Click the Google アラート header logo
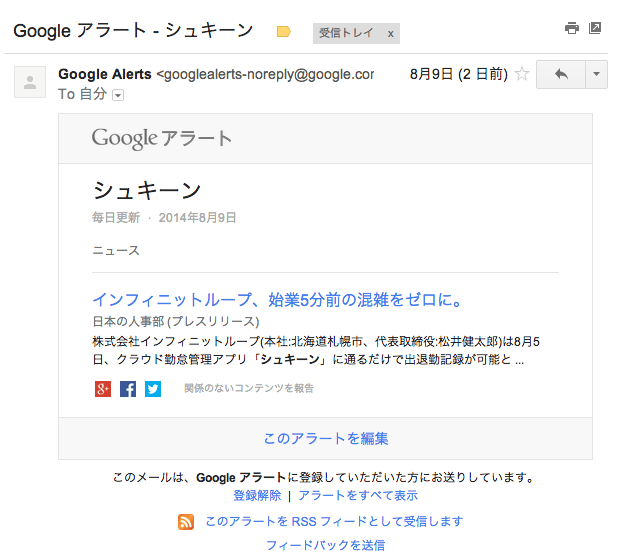636x559 pixels. click(162, 138)
